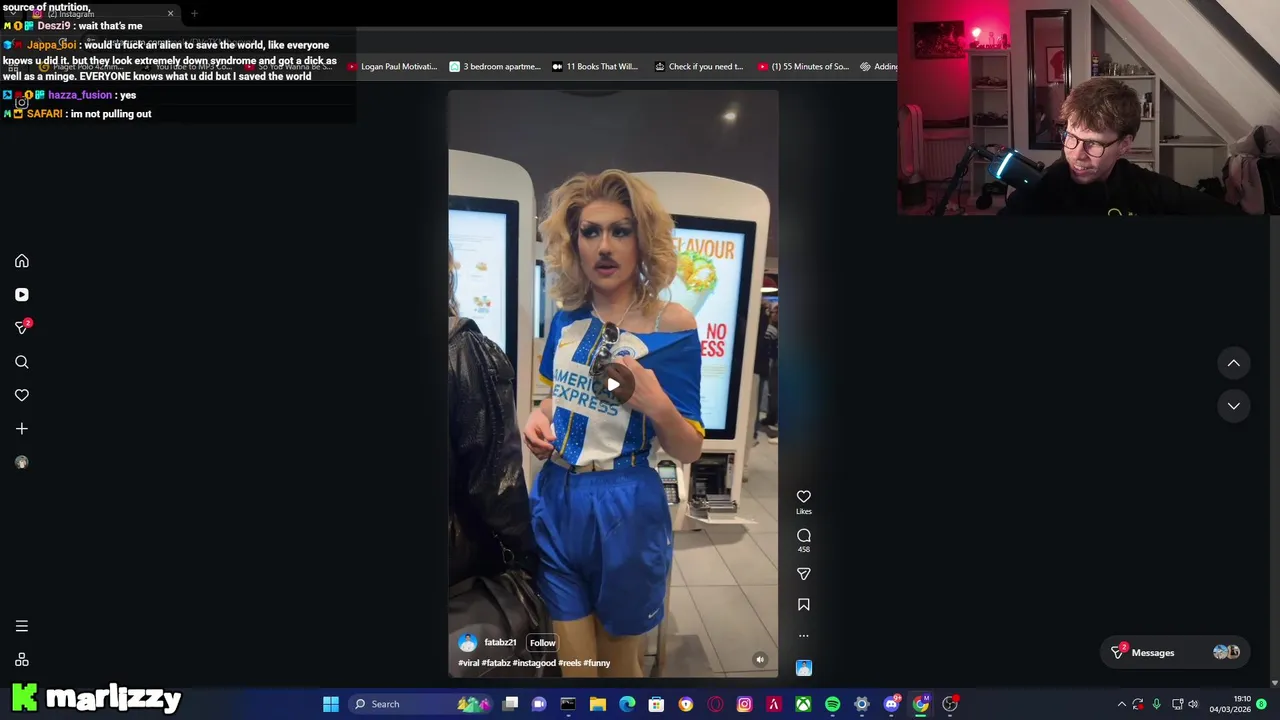Open Instagram Home from the sidebar

pos(22,261)
